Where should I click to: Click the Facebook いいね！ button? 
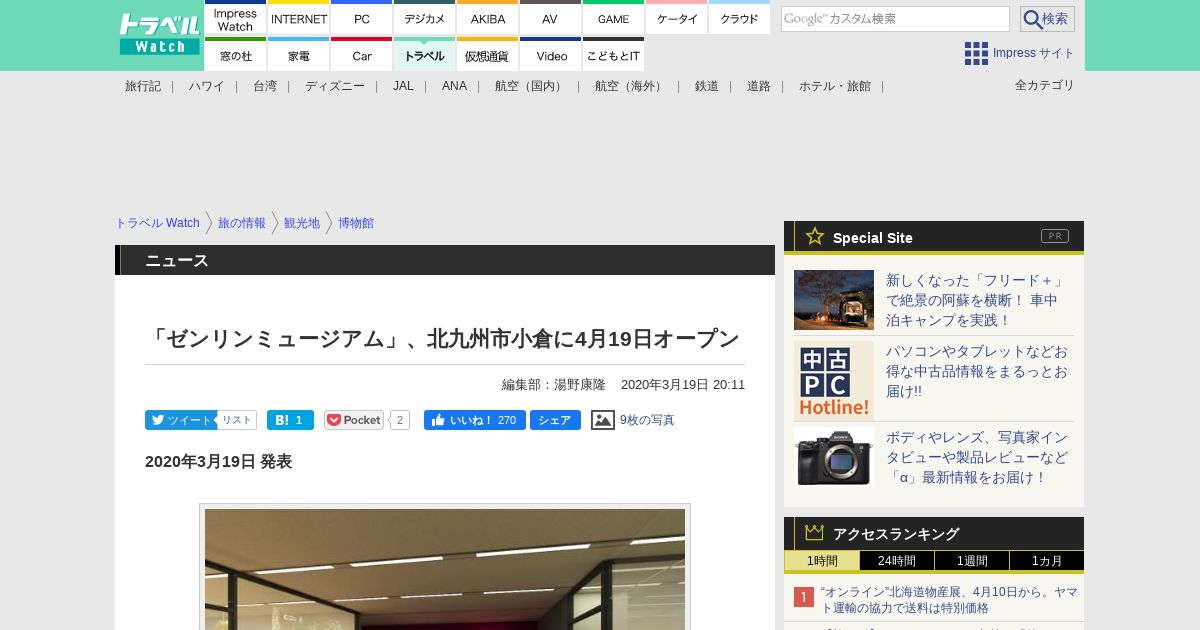tap(475, 420)
